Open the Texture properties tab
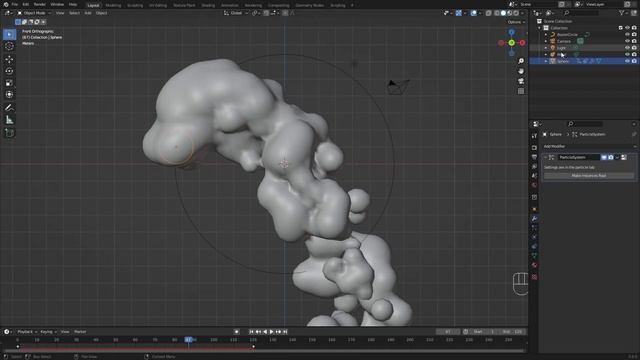The width and height of the screenshot is (640, 360). (x=534, y=277)
